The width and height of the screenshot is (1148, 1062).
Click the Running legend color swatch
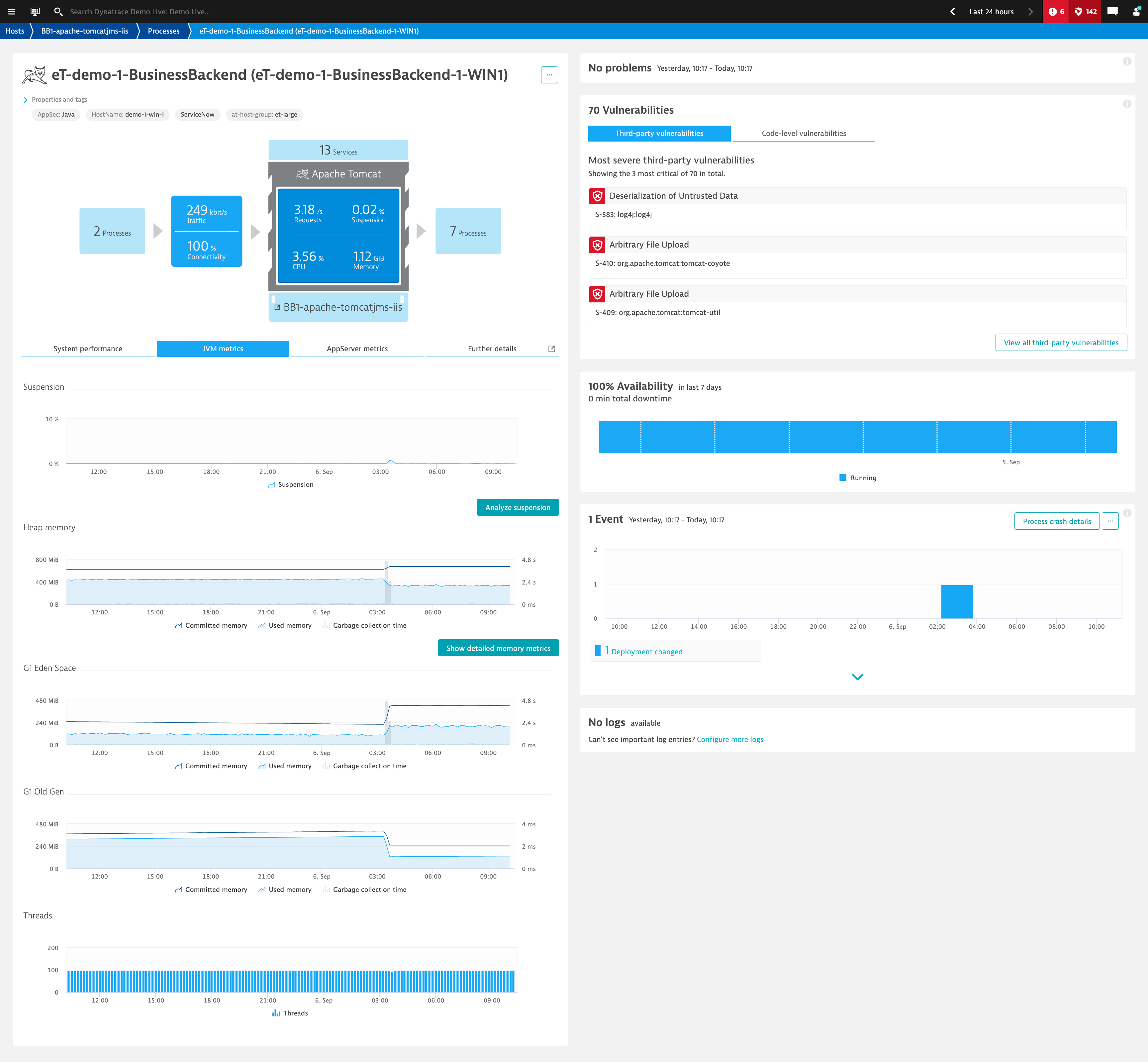click(x=843, y=478)
